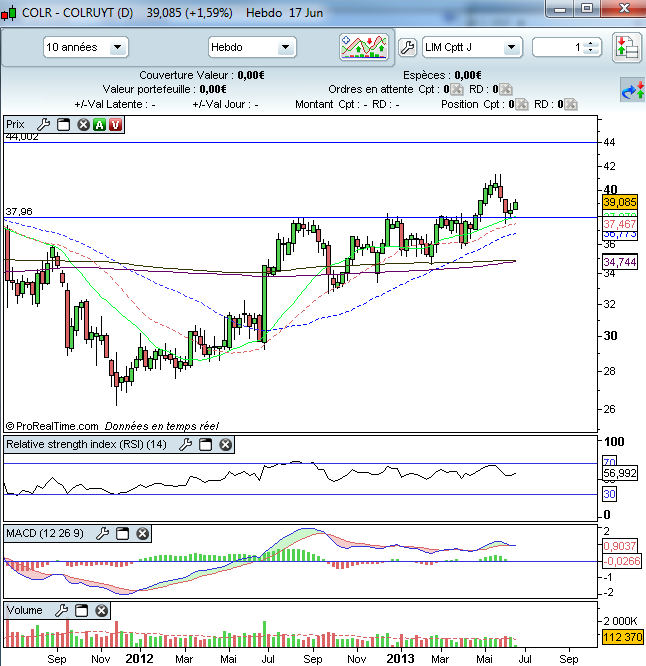This screenshot has height=666, width=646.
Task: Close the MACD indicator panel
Action: click(143, 533)
